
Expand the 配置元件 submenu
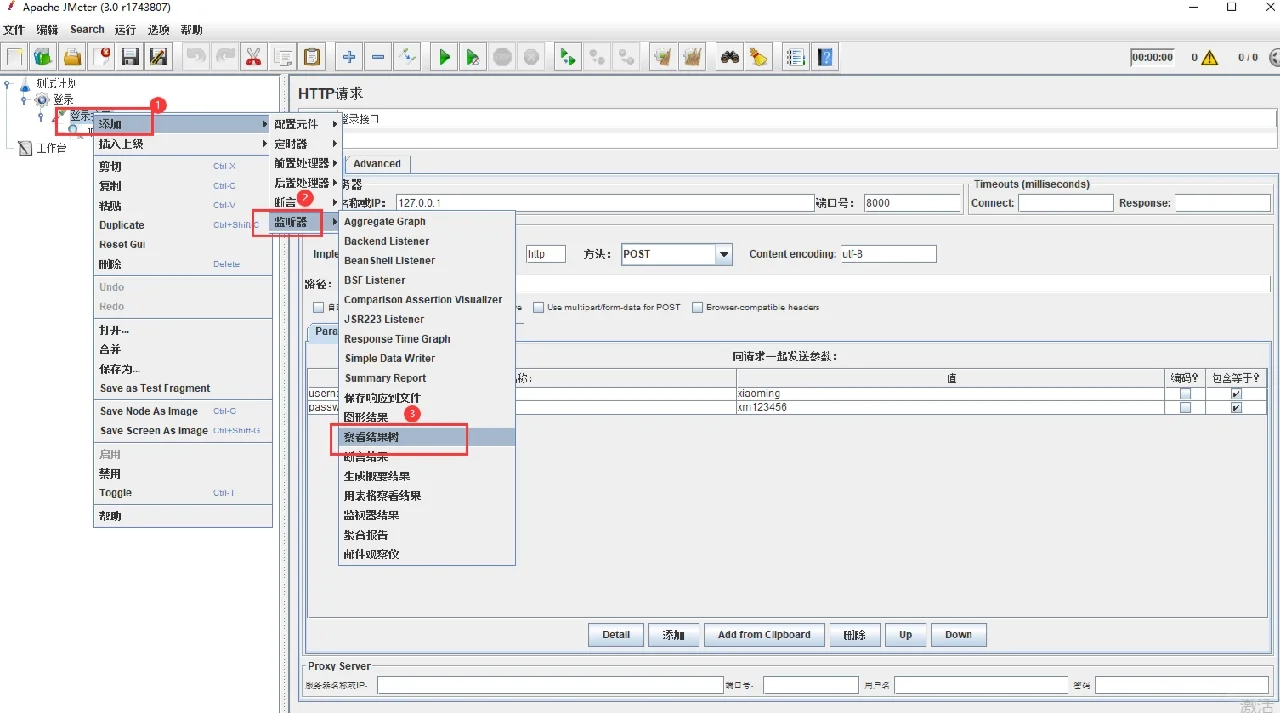(305, 124)
